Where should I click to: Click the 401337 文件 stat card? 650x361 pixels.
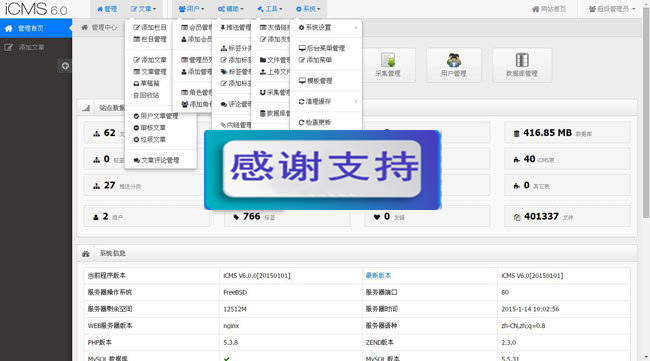[x=567, y=216]
